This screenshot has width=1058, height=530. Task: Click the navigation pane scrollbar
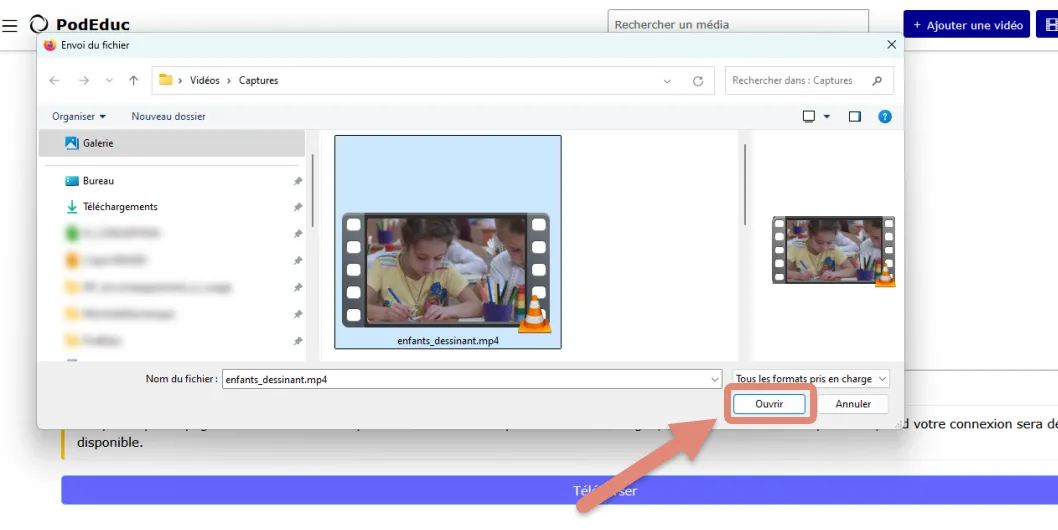tap(312, 191)
